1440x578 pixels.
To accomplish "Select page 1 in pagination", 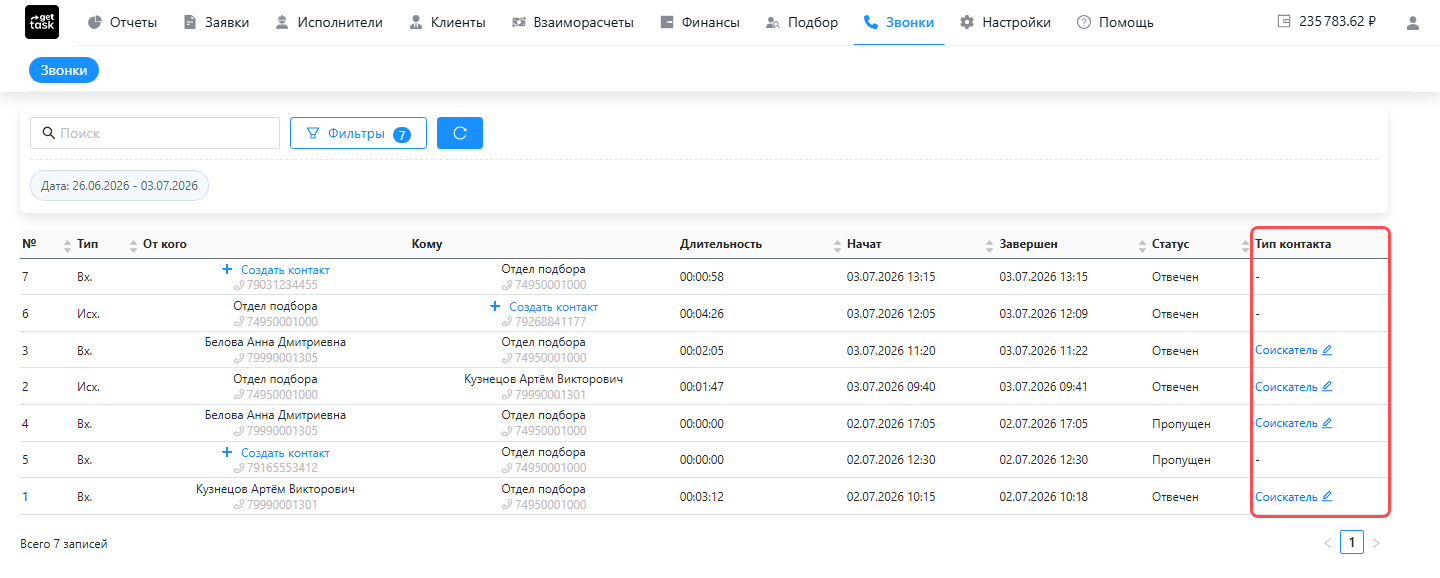I will [1352, 542].
